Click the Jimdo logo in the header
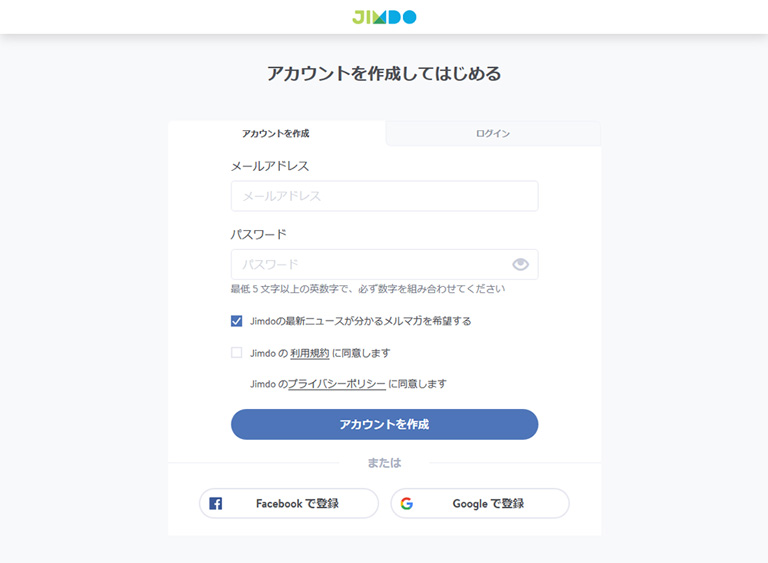The width and height of the screenshot is (768, 563). pos(384,17)
